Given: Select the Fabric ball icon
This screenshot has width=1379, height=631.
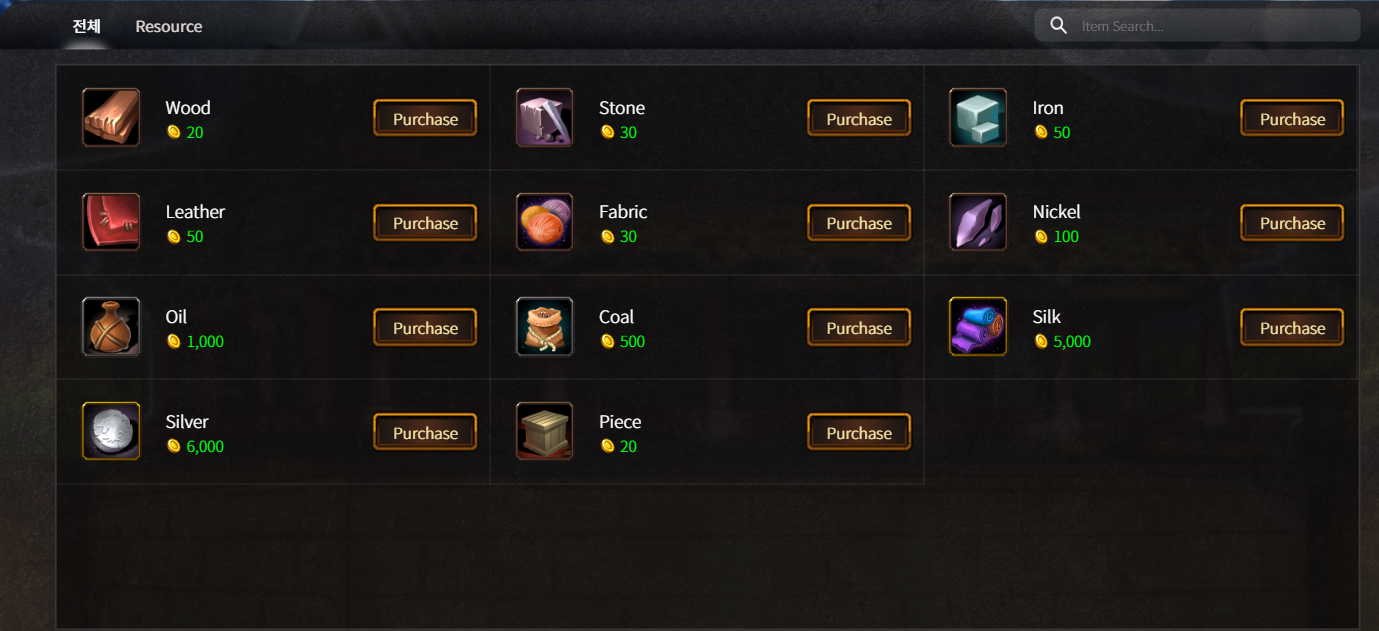Looking at the screenshot, I should click(544, 221).
